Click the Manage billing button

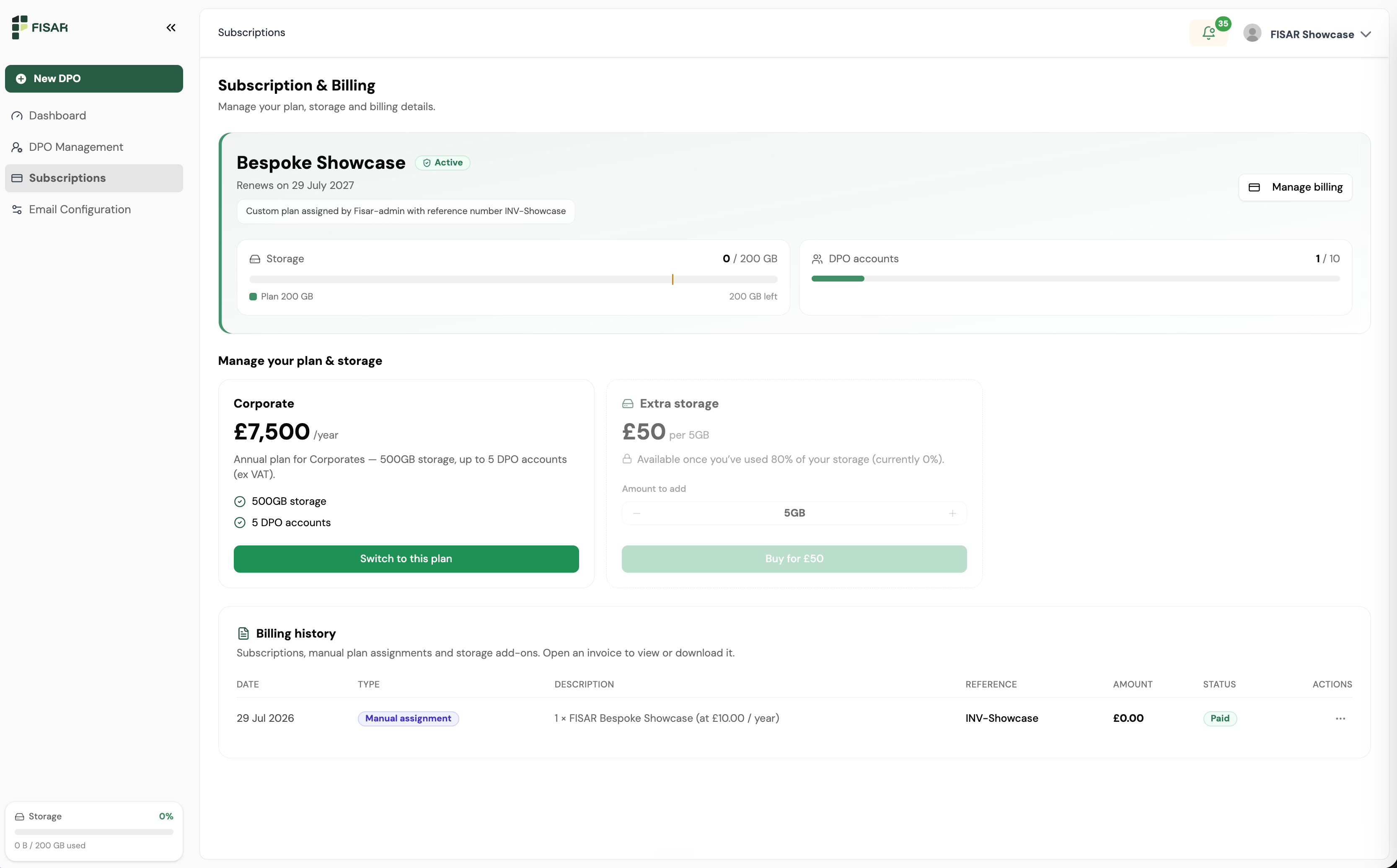(1295, 187)
